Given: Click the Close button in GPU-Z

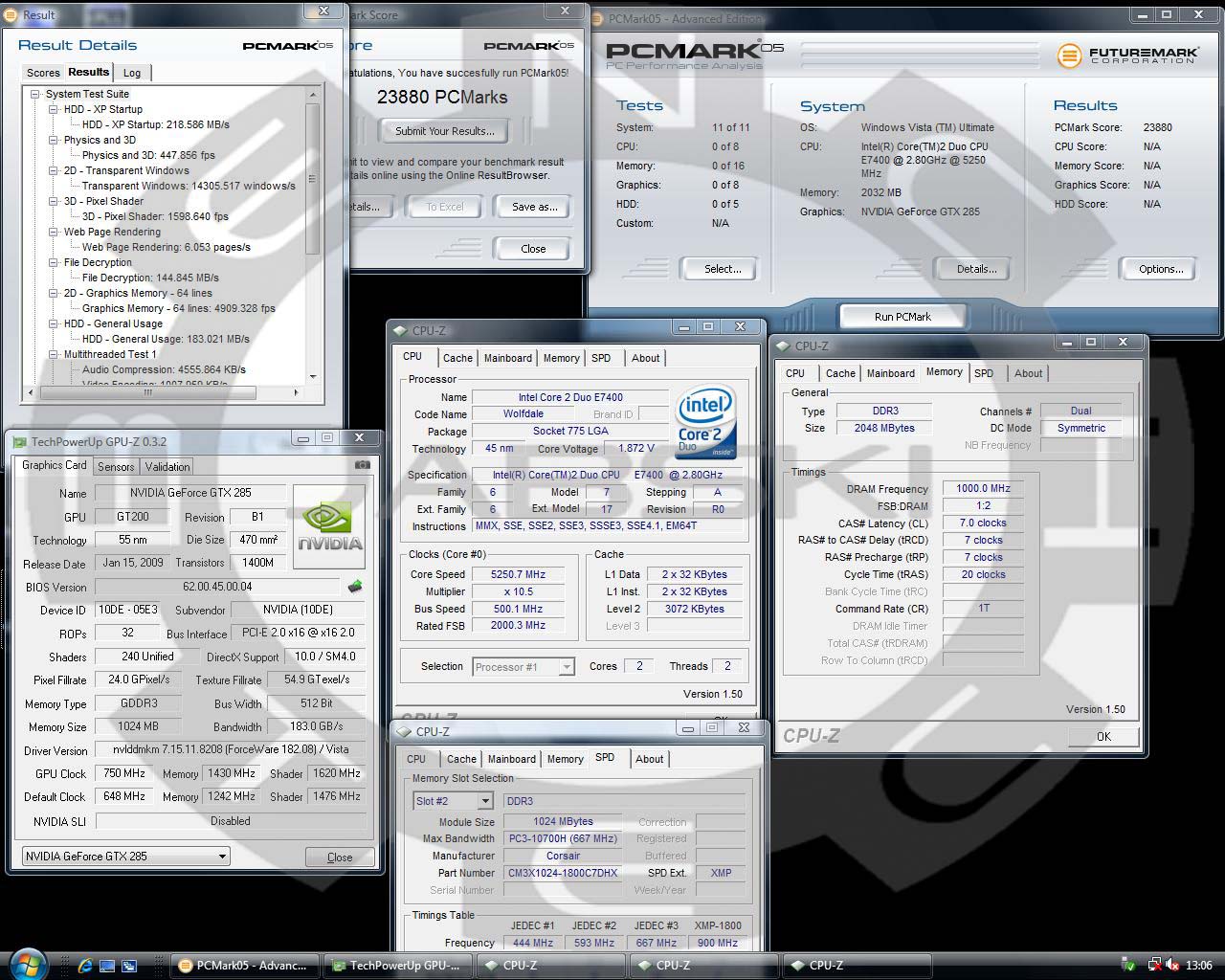Looking at the screenshot, I should [340, 857].
